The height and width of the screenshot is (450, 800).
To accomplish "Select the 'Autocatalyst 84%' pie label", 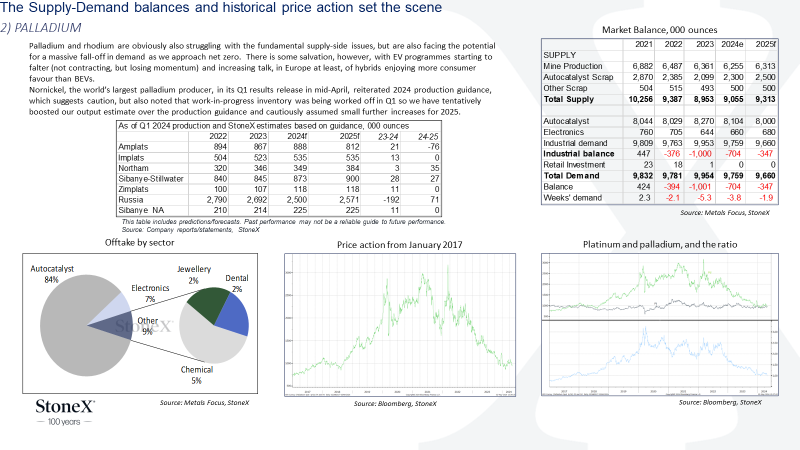I will point(52,274).
